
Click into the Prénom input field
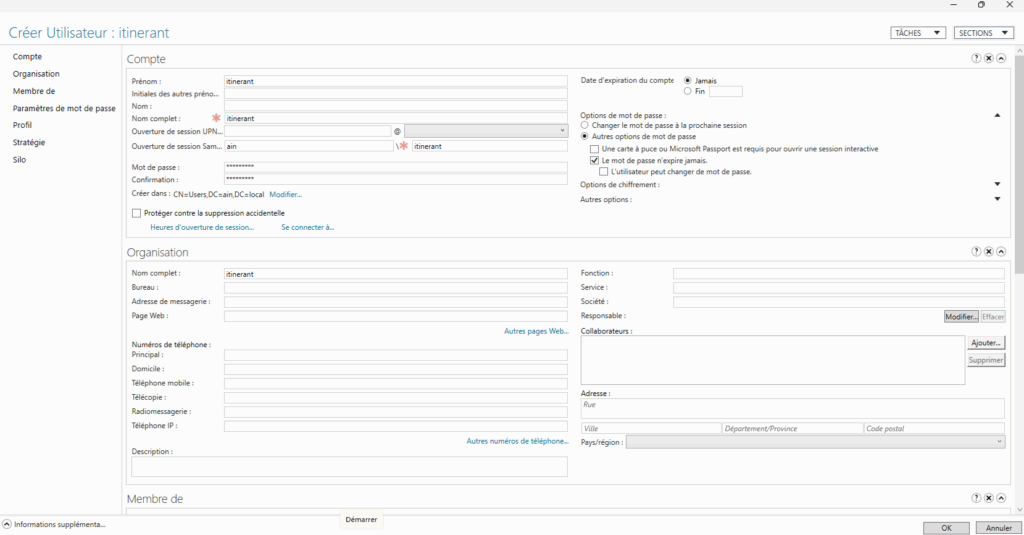click(x=395, y=82)
